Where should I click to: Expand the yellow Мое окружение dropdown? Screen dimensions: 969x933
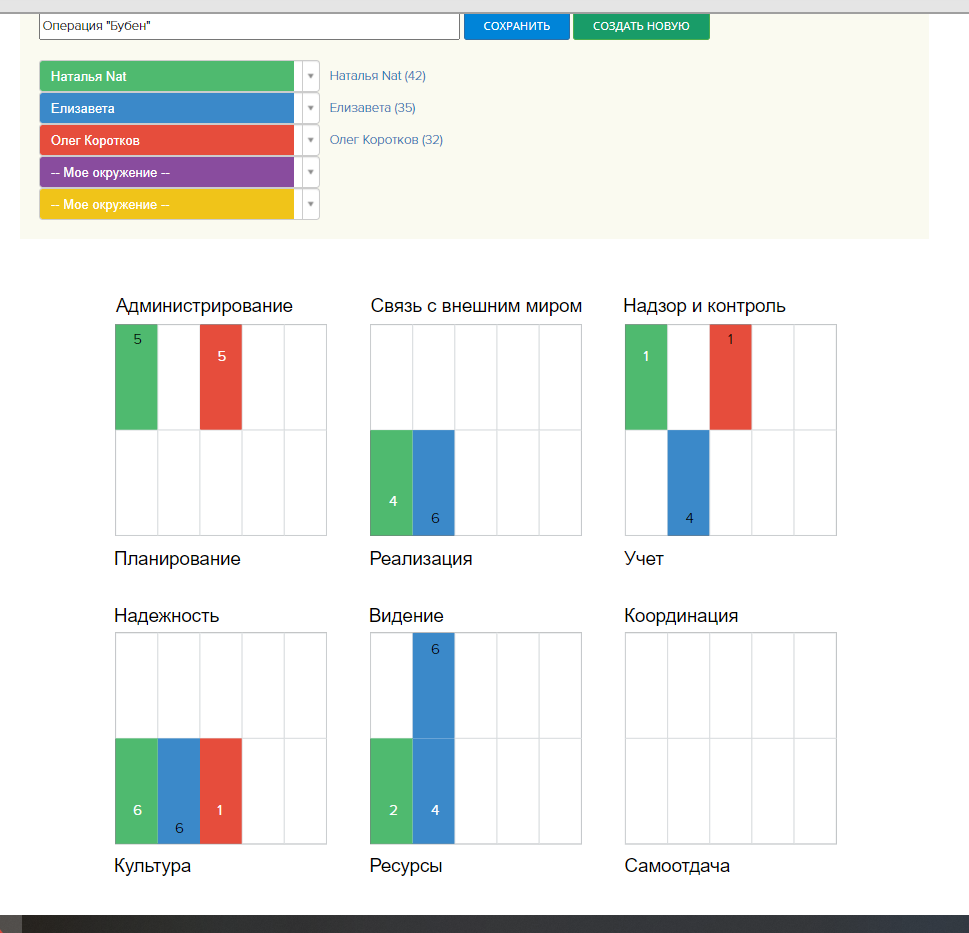pos(310,205)
